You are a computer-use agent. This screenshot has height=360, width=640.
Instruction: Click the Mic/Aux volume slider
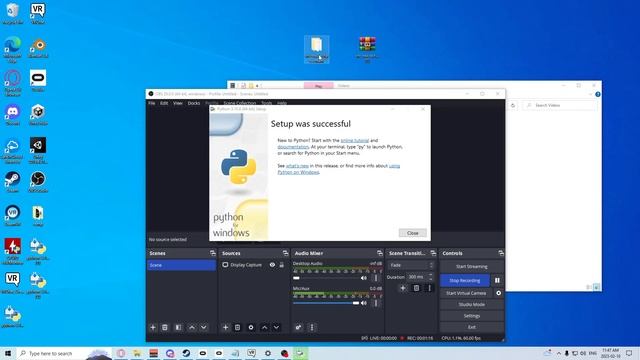[326, 303]
